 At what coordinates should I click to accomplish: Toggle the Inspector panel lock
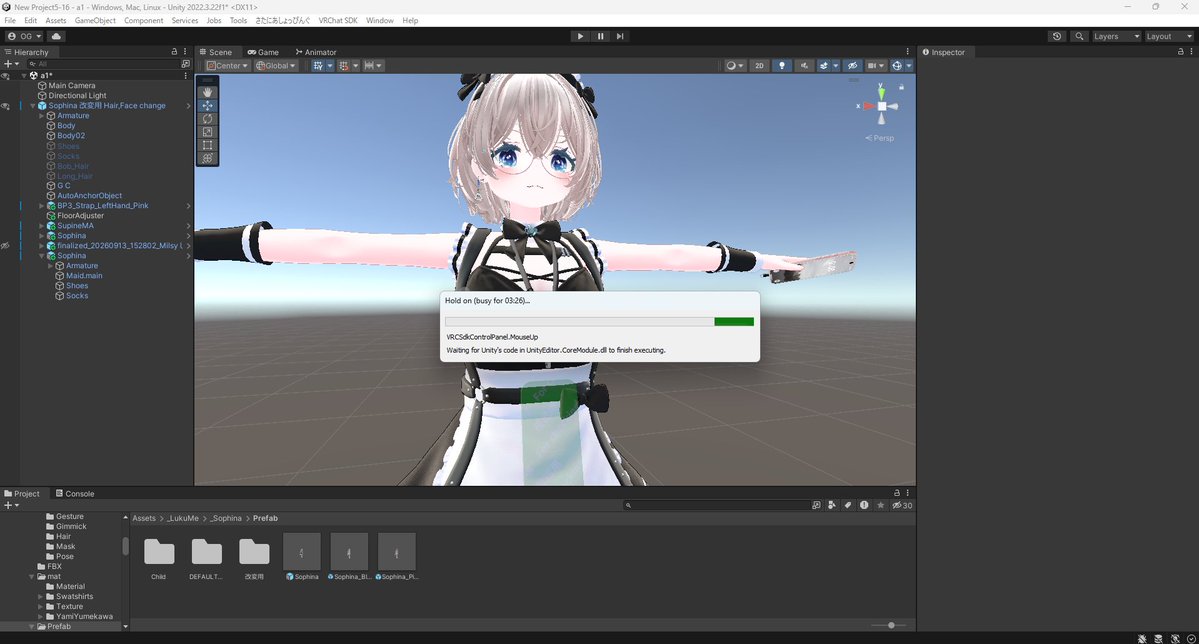(1181, 52)
